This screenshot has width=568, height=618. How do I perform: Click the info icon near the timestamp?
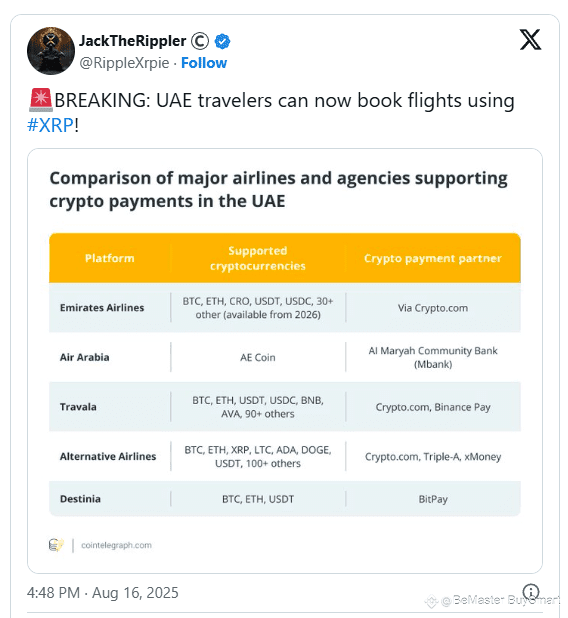click(531, 592)
